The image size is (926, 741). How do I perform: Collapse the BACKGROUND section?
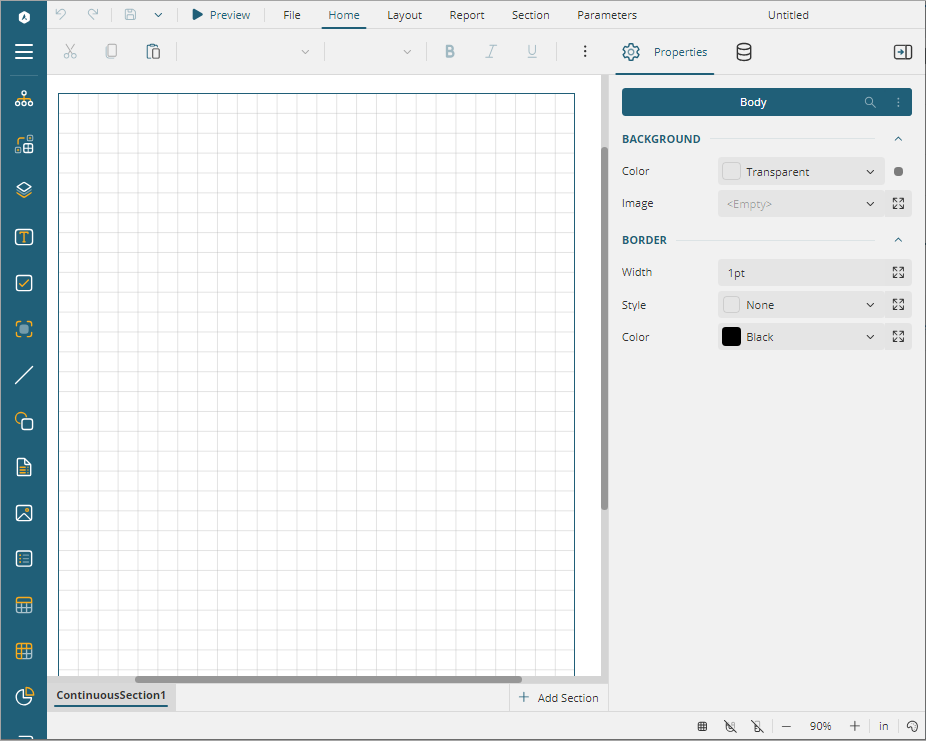[x=898, y=139]
